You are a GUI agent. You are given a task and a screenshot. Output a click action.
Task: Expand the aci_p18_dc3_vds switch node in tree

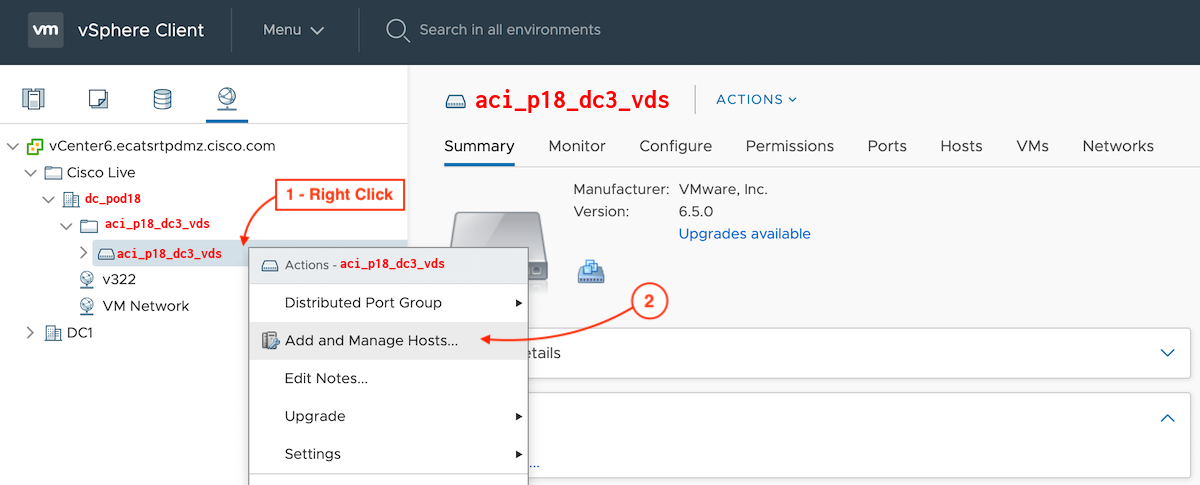(x=84, y=253)
